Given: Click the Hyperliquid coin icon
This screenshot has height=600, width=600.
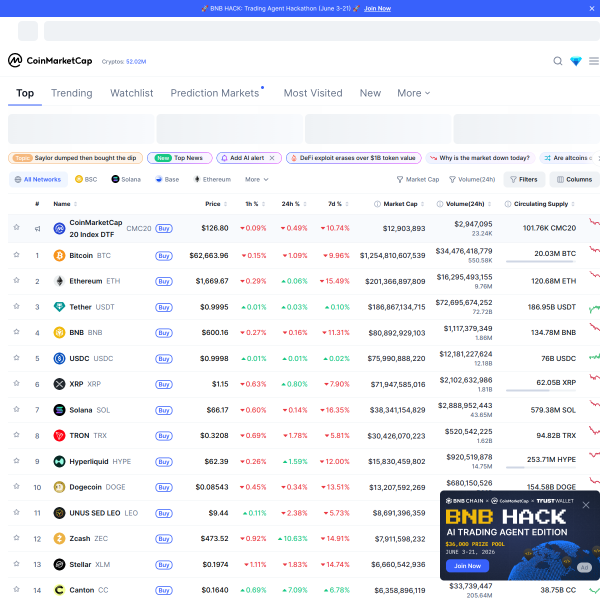Looking at the screenshot, I should 59,461.
